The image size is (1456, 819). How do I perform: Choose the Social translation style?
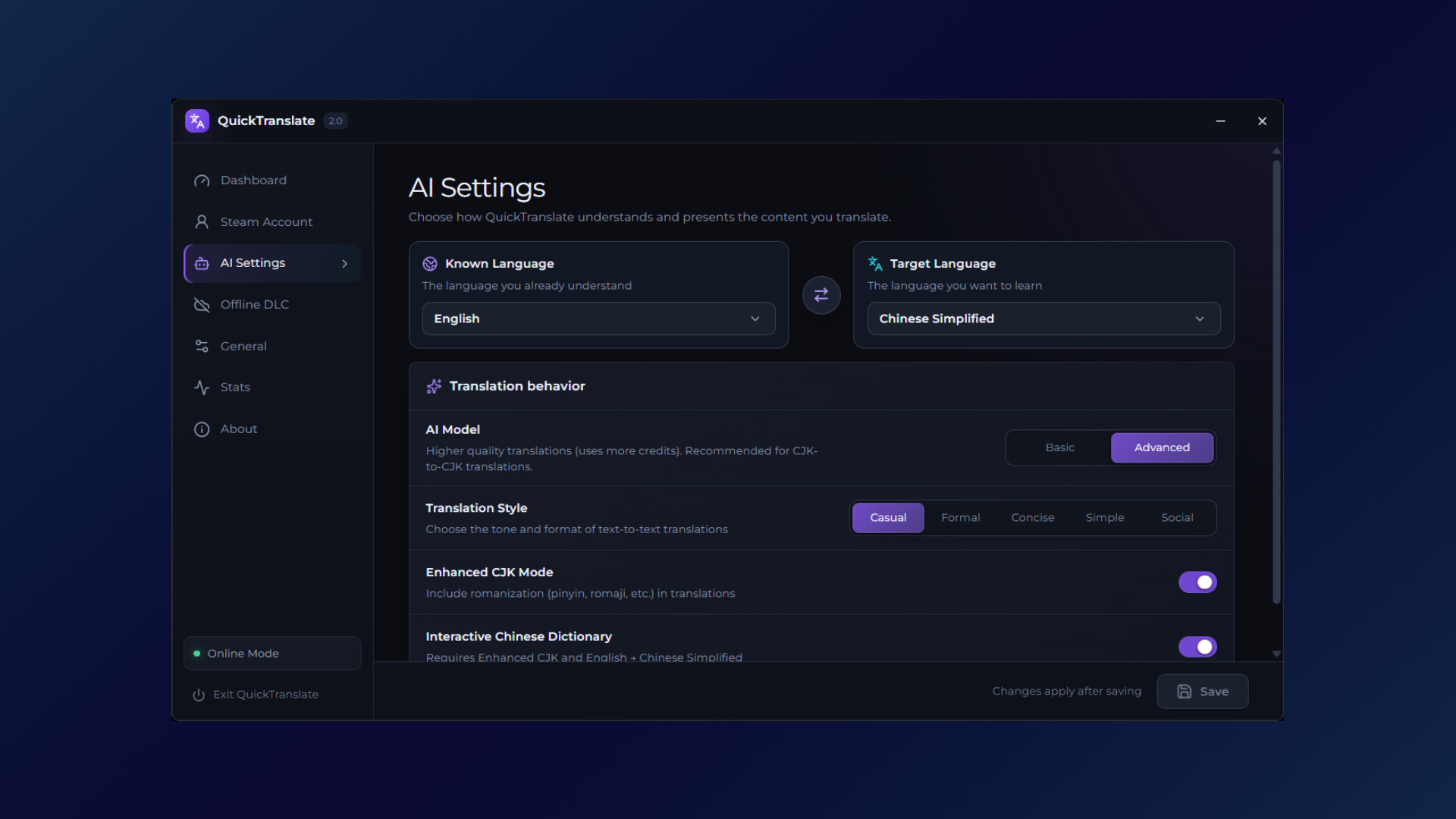tap(1177, 518)
